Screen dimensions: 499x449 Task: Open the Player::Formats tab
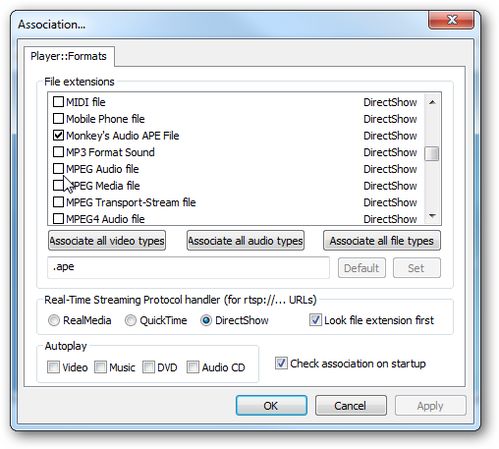click(x=69, y=56)
